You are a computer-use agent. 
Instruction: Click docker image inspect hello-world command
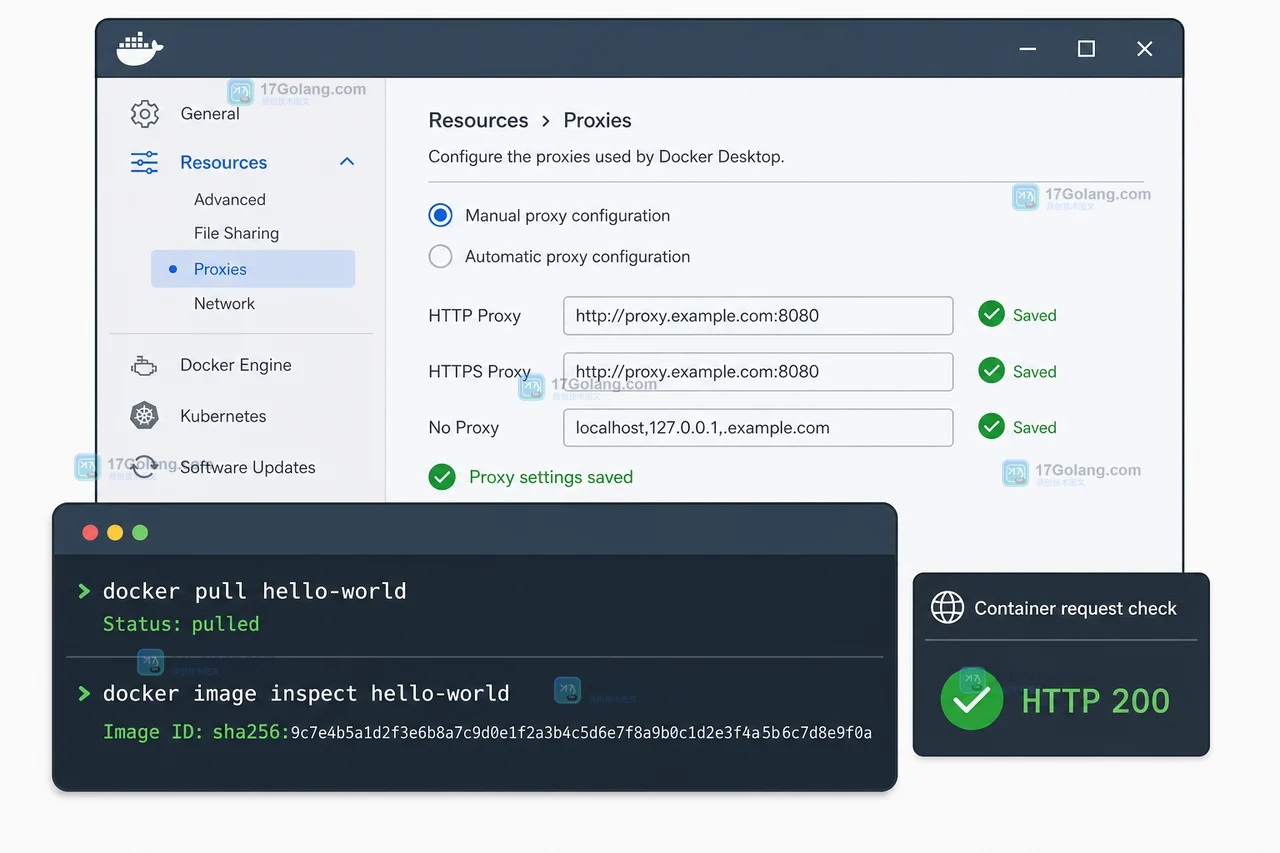pyautogui.click(x=306, y=693)
